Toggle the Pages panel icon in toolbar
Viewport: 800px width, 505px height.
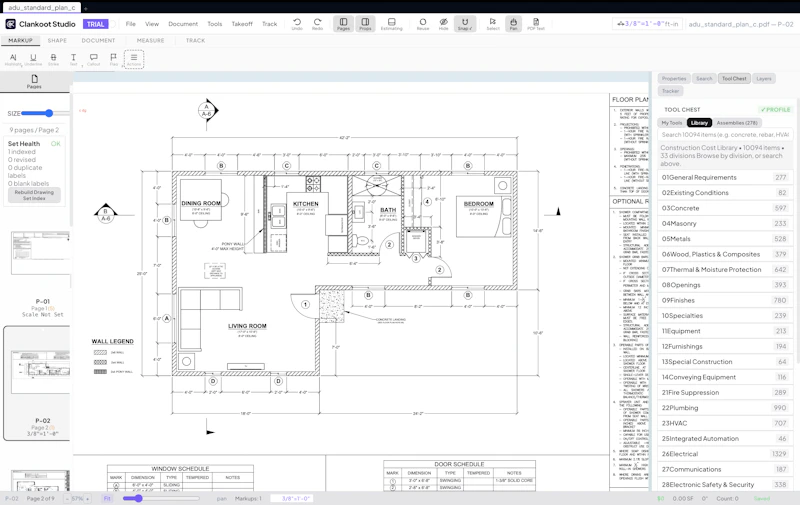tap(343, 23)
